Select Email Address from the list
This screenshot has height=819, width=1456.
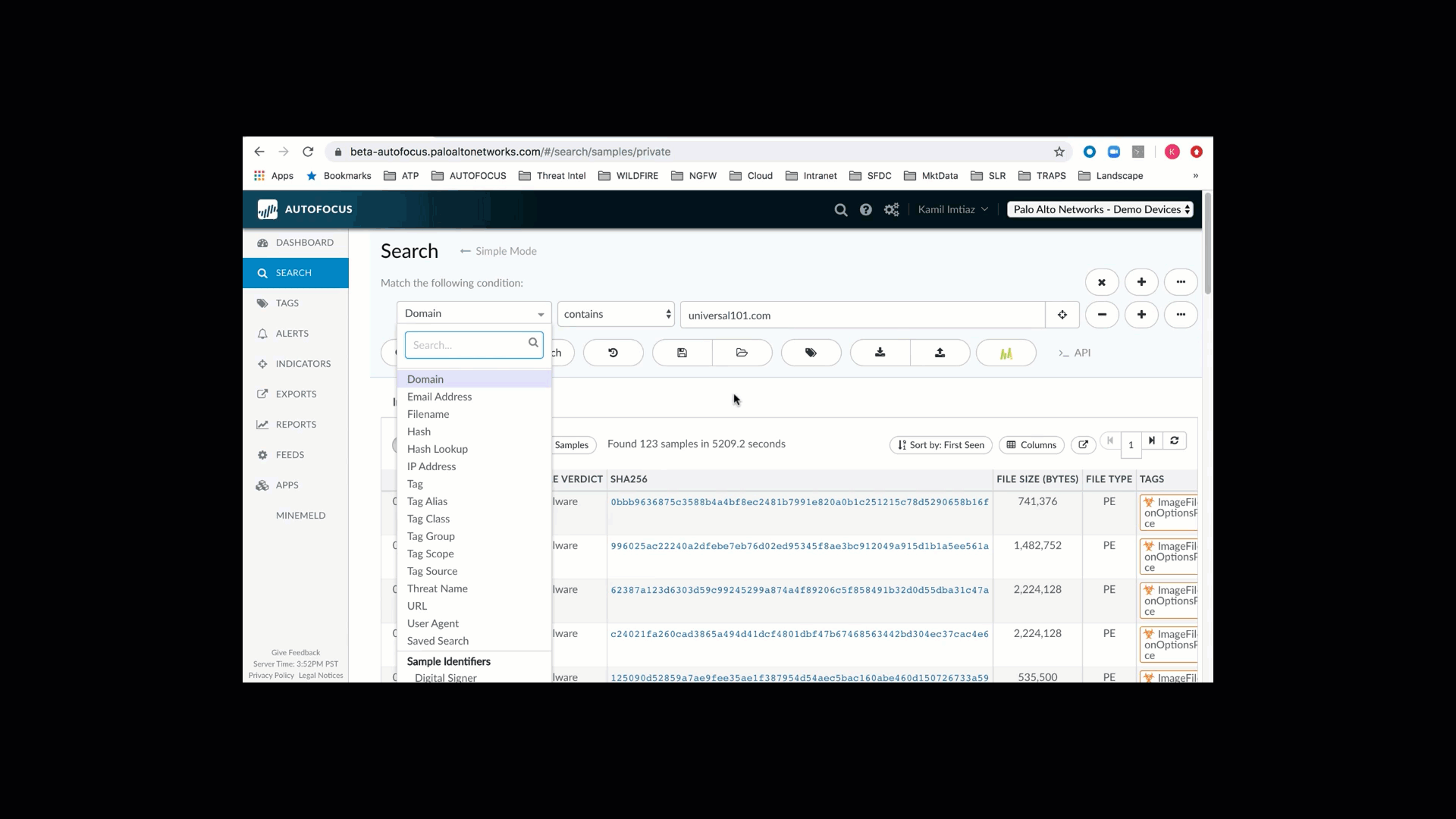[474, 397]
